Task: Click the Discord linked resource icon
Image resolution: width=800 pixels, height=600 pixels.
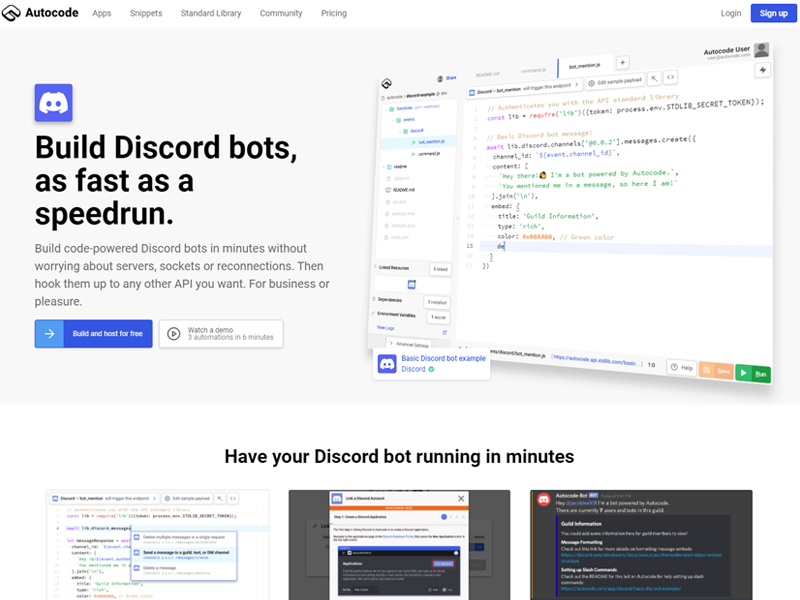Action: point(412,284)
